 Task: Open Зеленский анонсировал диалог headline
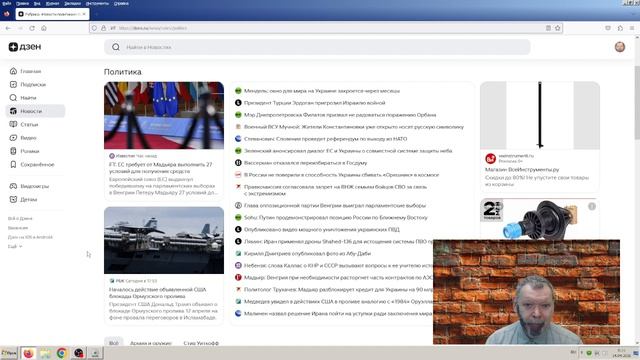pyautogui.click(x=348, y=151)
